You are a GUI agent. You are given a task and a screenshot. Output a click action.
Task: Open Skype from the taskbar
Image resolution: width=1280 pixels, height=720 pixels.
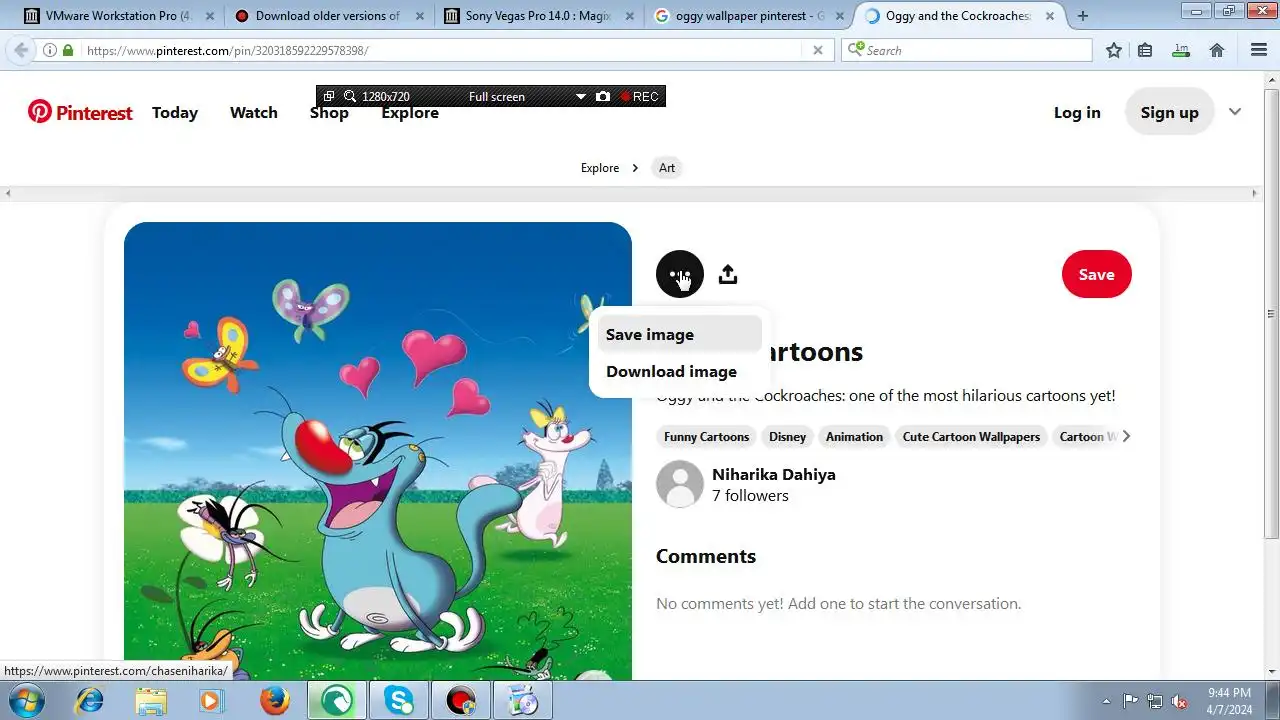[x=399, y=701]
